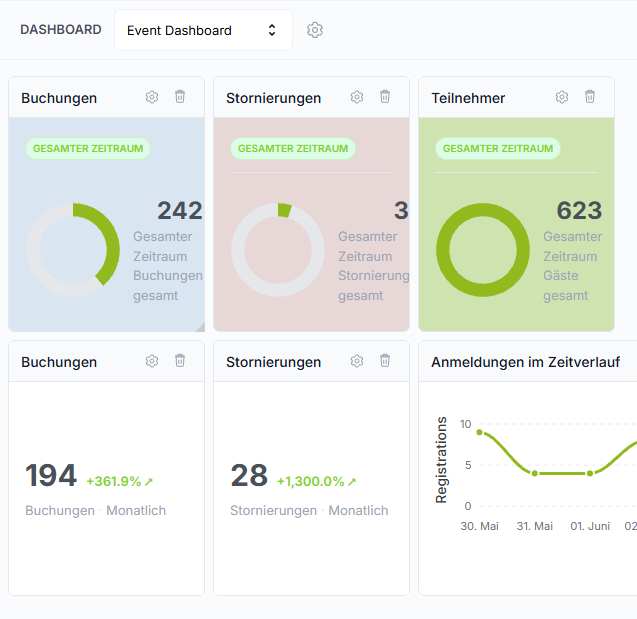This screenshot has width=637, height=619.
Task: Delete the Stornierungen Monatlich widget
Action: pos(385,361)
